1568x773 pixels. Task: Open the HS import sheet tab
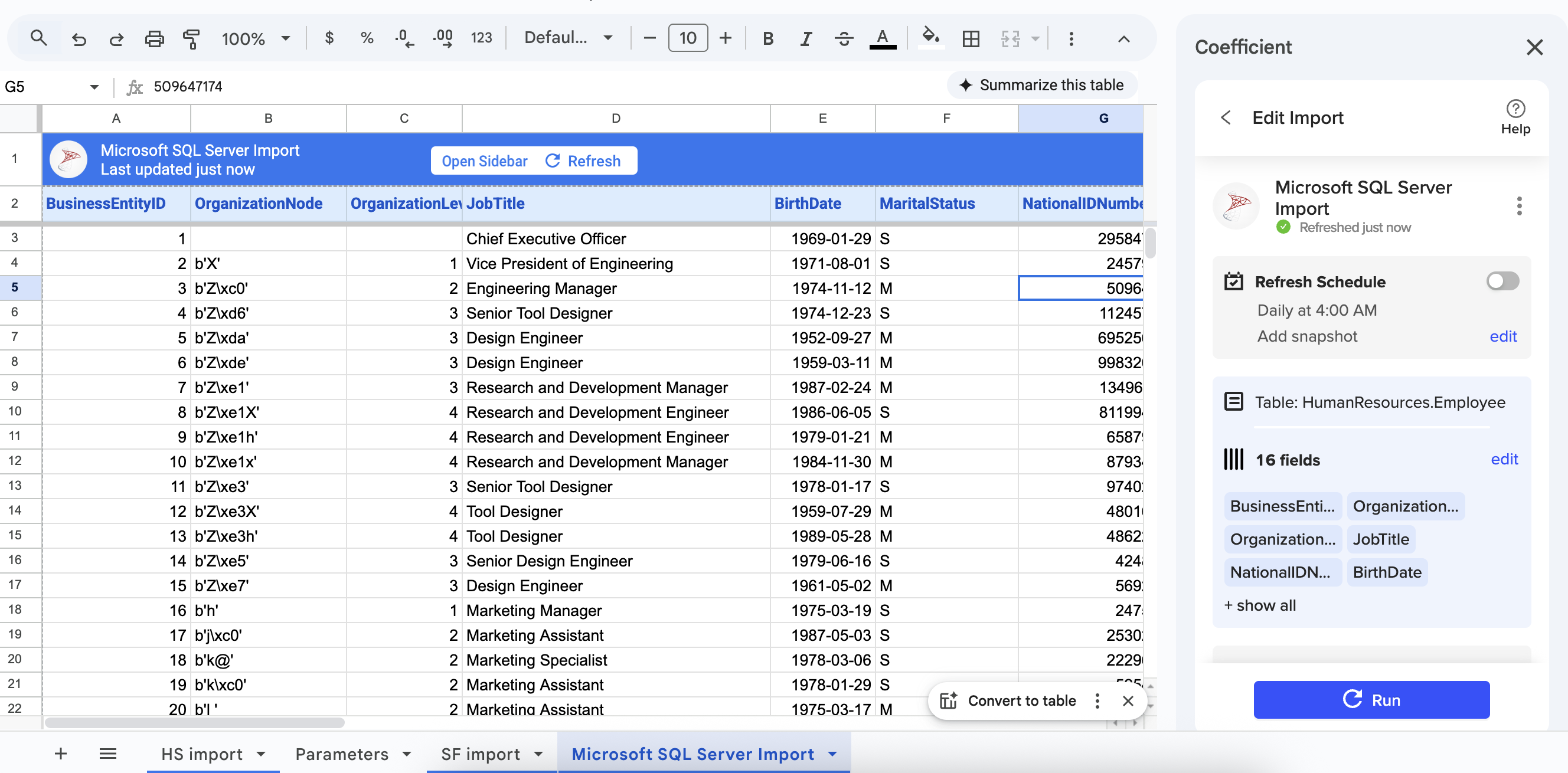[x=202, y=754]
